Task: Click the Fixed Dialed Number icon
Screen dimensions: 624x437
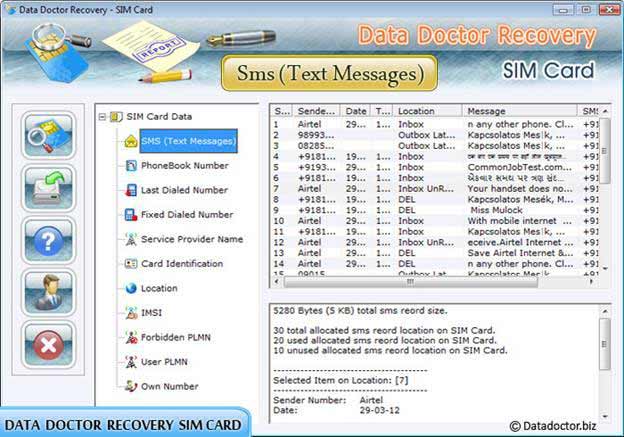Action: coord(131,215)
